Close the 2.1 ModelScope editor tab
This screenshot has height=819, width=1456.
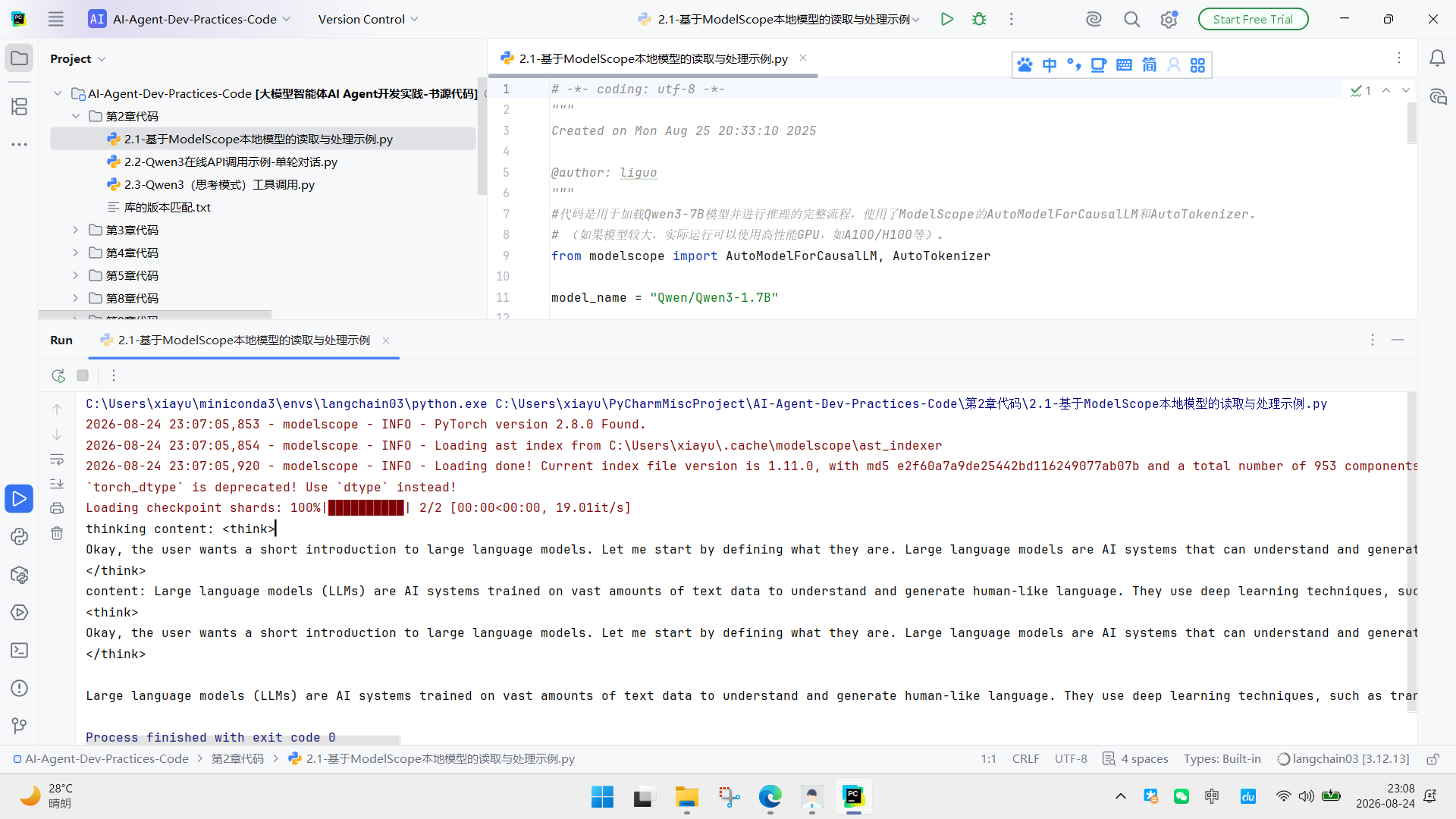point(803,58)
